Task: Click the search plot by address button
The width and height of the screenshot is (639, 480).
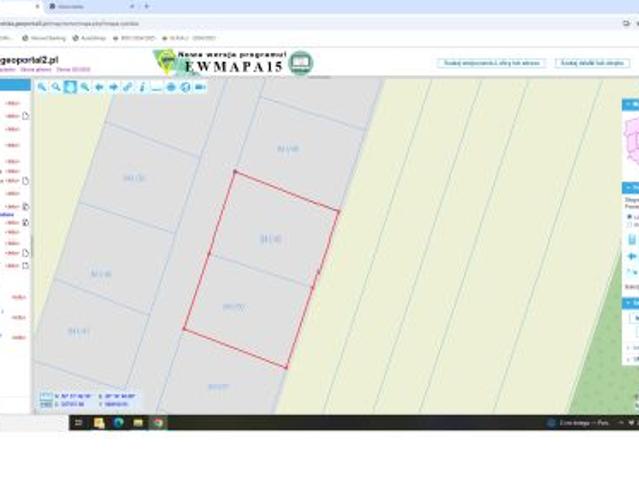Action: point(490,63)
